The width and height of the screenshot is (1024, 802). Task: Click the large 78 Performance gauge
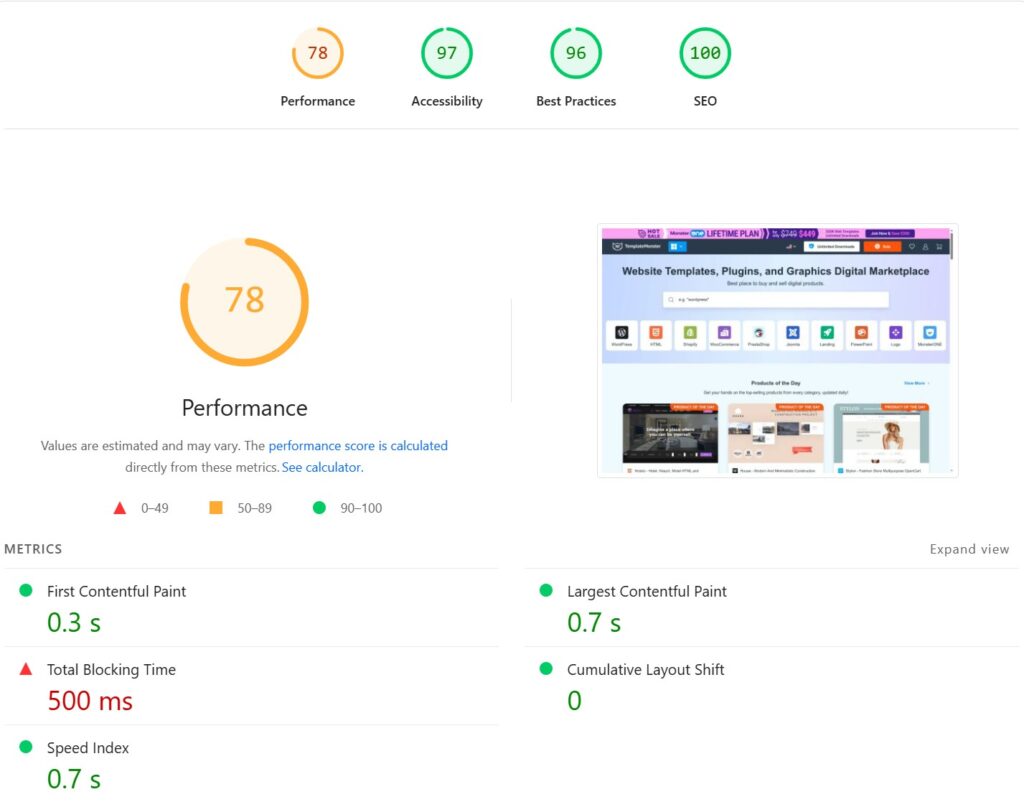pyautogui.click(x=244, y=302)
